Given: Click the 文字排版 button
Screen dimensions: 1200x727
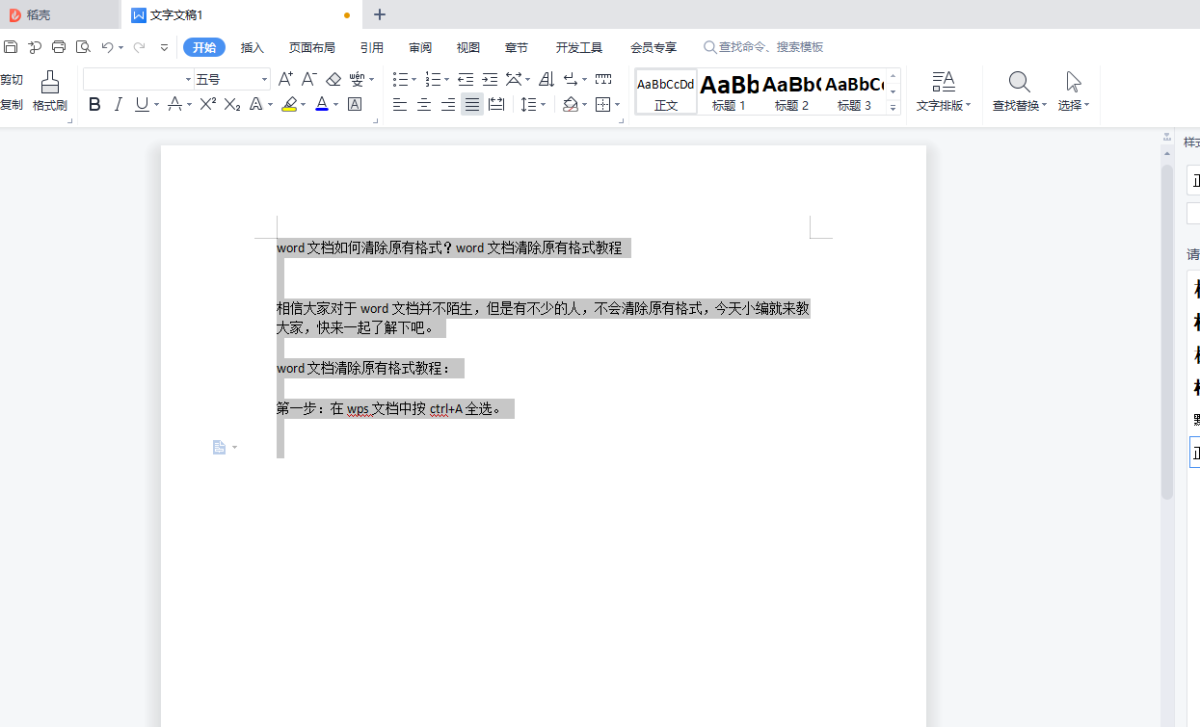Looking at the screenshot, I should 943,89.
